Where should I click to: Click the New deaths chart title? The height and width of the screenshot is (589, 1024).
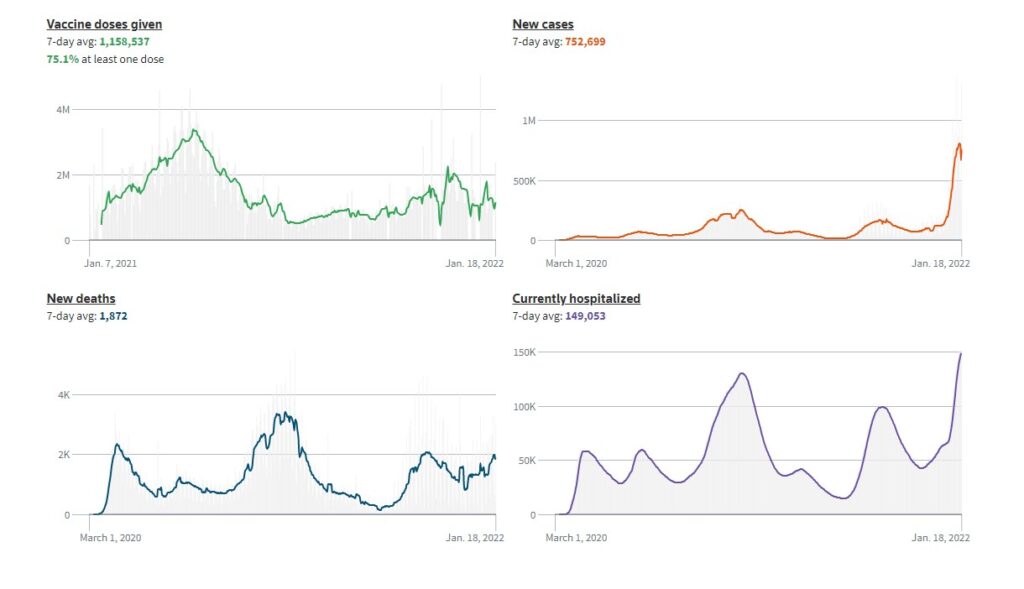[x=81, y=298]
